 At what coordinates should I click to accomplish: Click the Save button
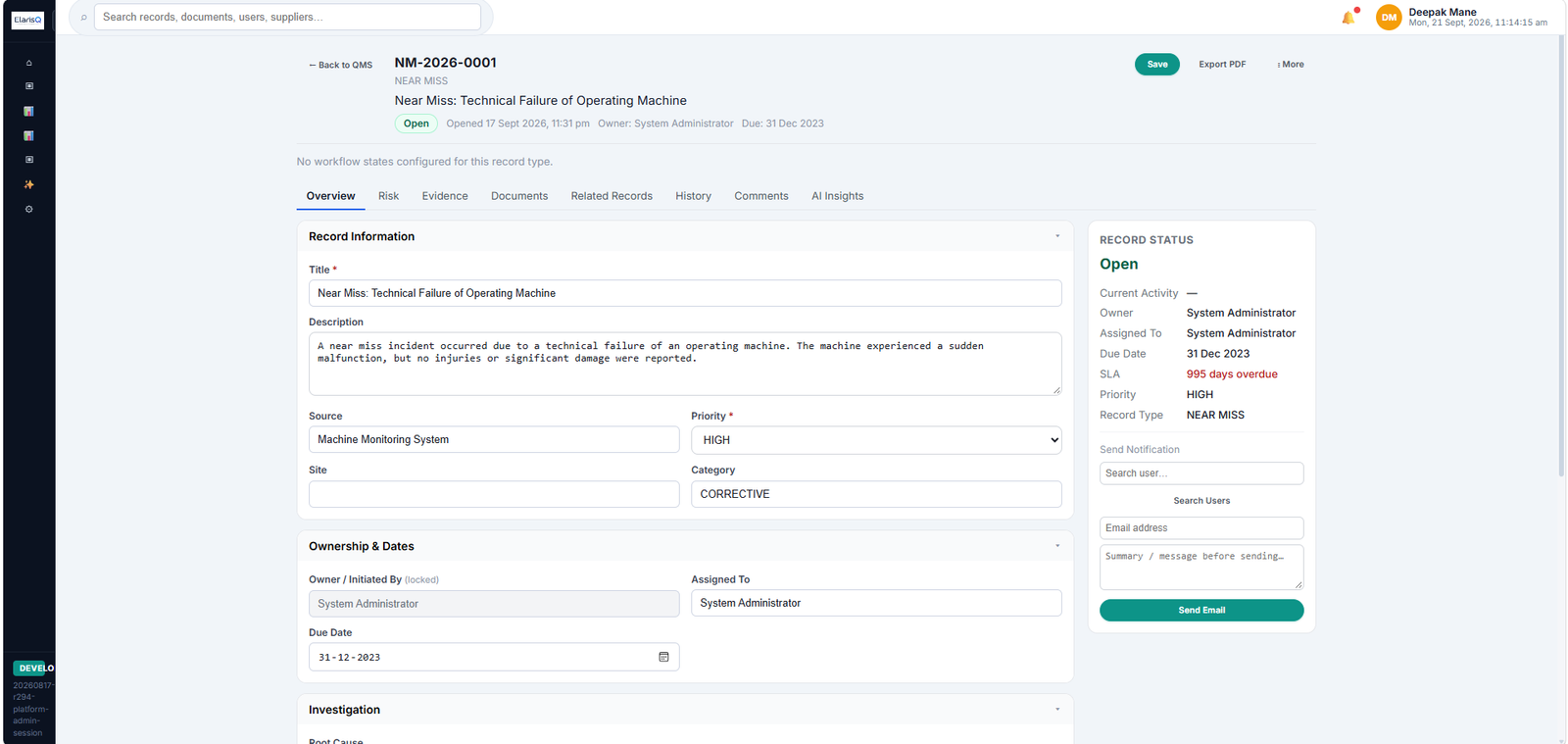(x=1157, y=65)
